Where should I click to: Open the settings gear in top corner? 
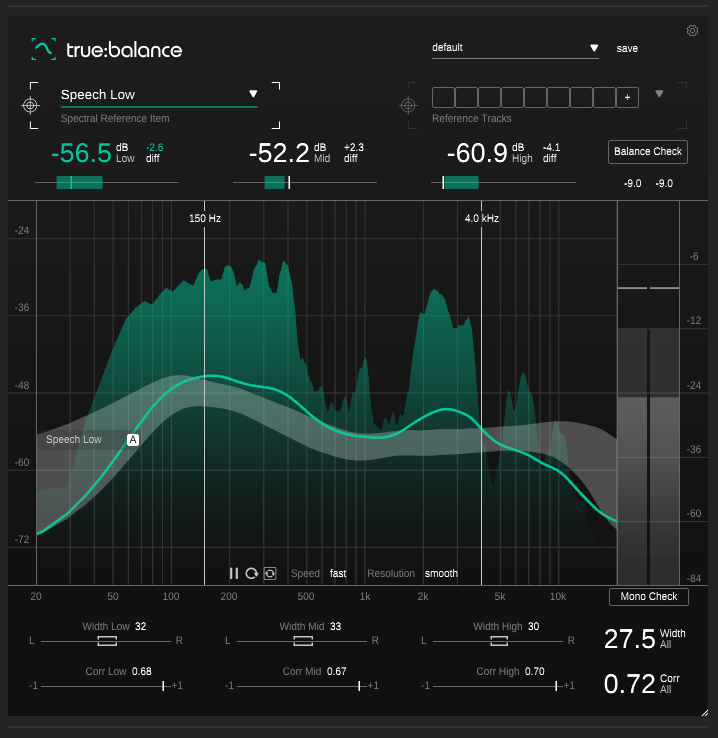tap(692, 31)
